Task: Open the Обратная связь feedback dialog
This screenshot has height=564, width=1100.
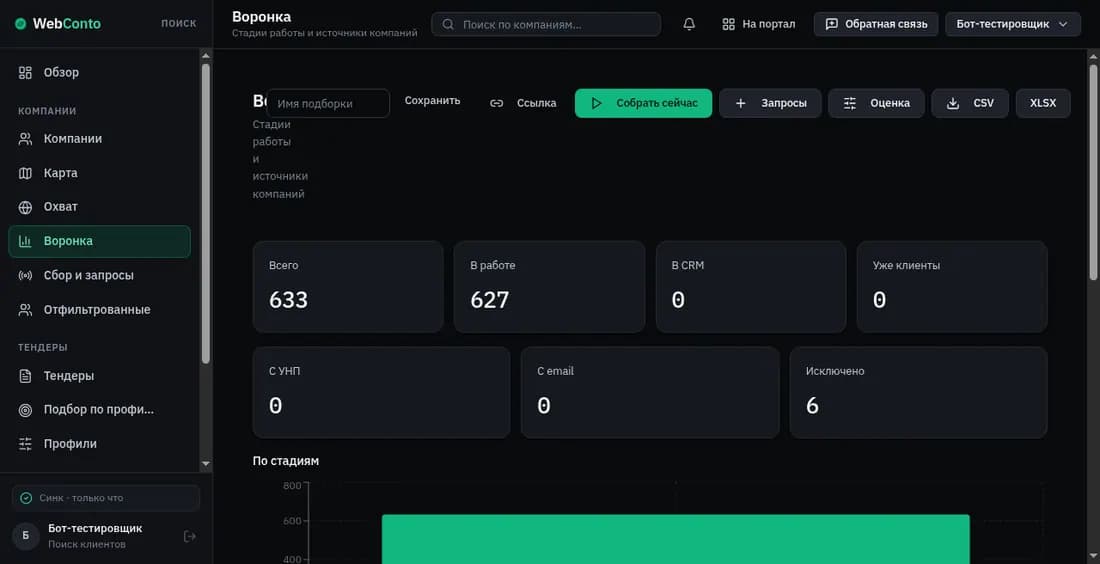Action: pyautogui.click(x=876, y=24)
